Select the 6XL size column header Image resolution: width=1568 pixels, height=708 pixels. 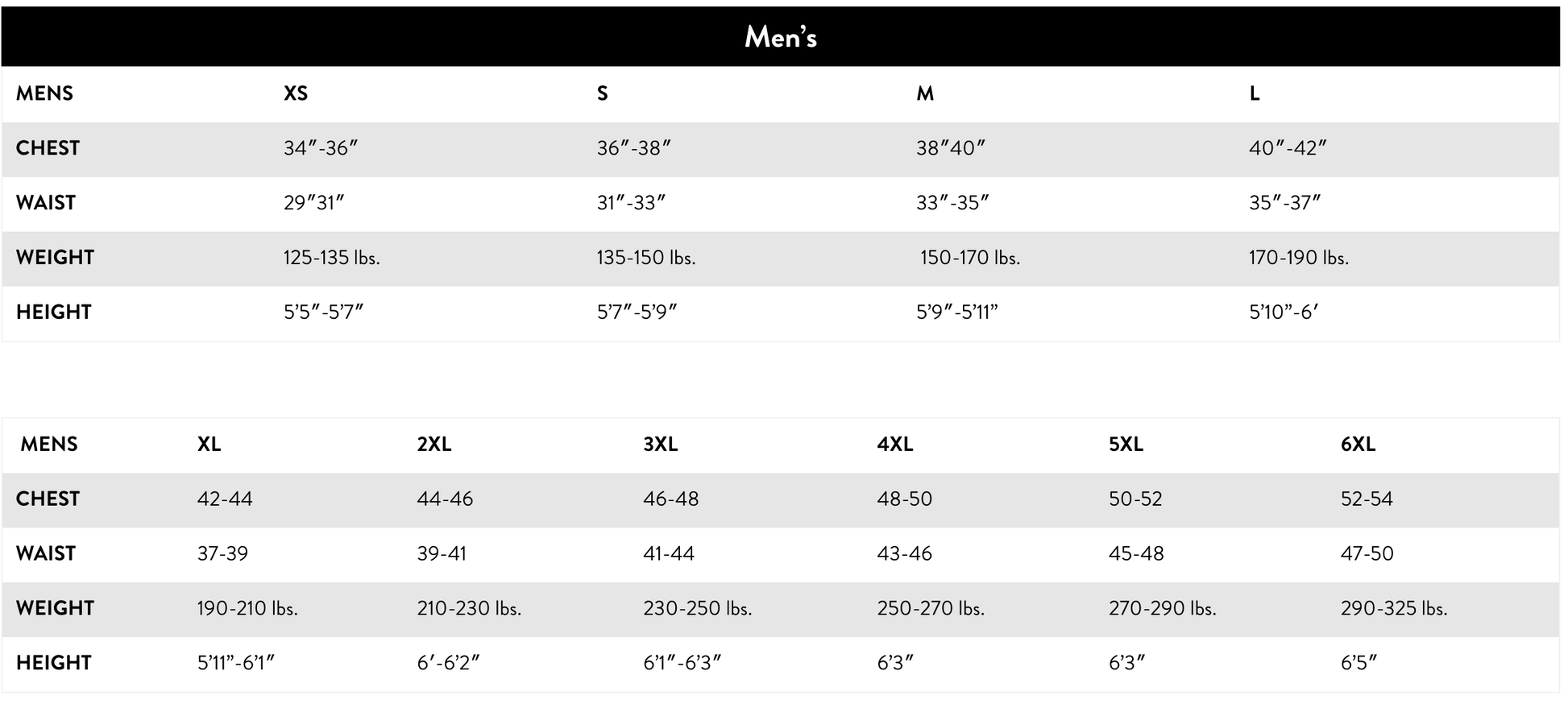point(1358,444)
